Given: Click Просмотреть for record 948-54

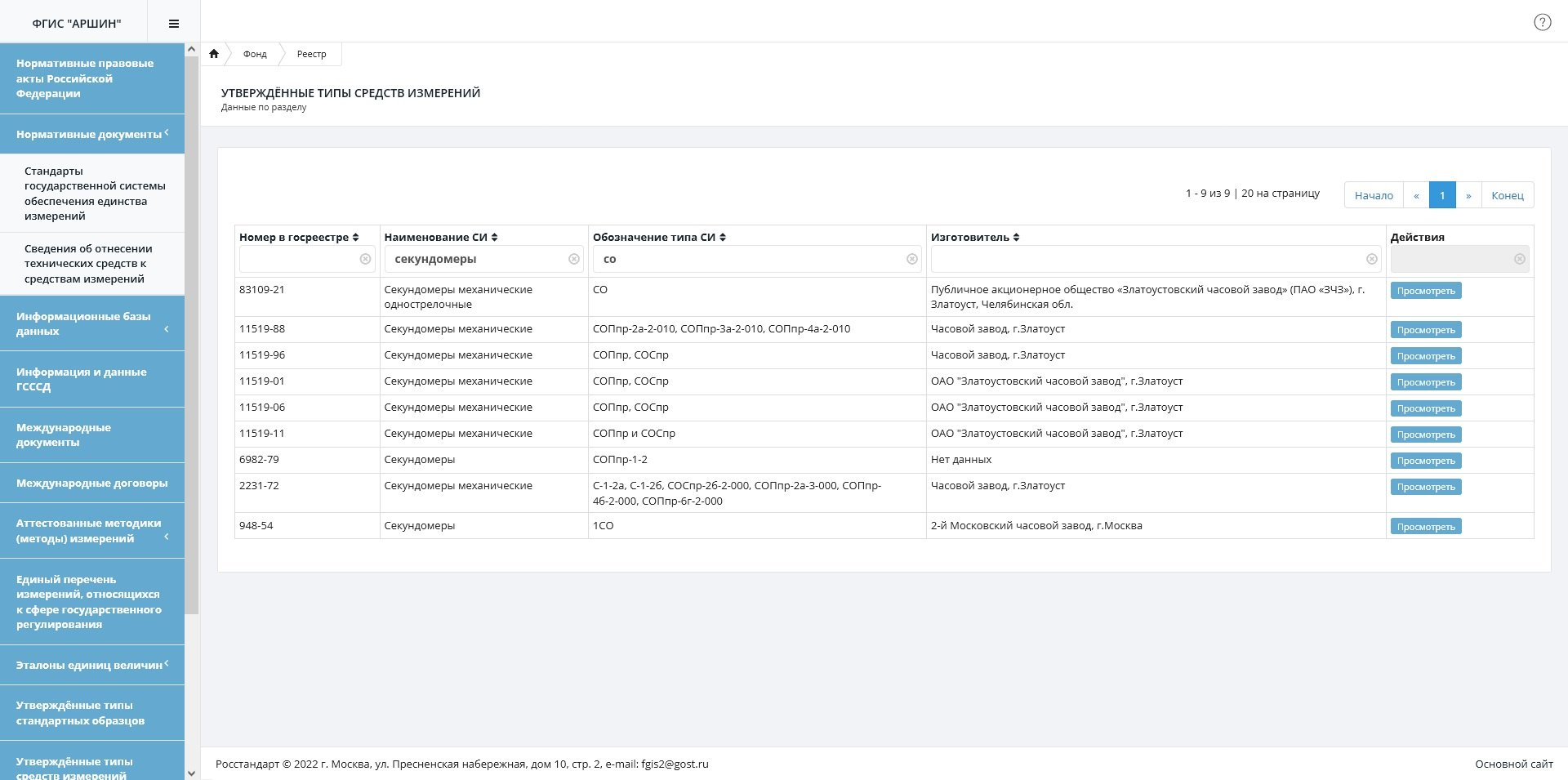Looking at the screenshot, I should [x=1425, y=527].
